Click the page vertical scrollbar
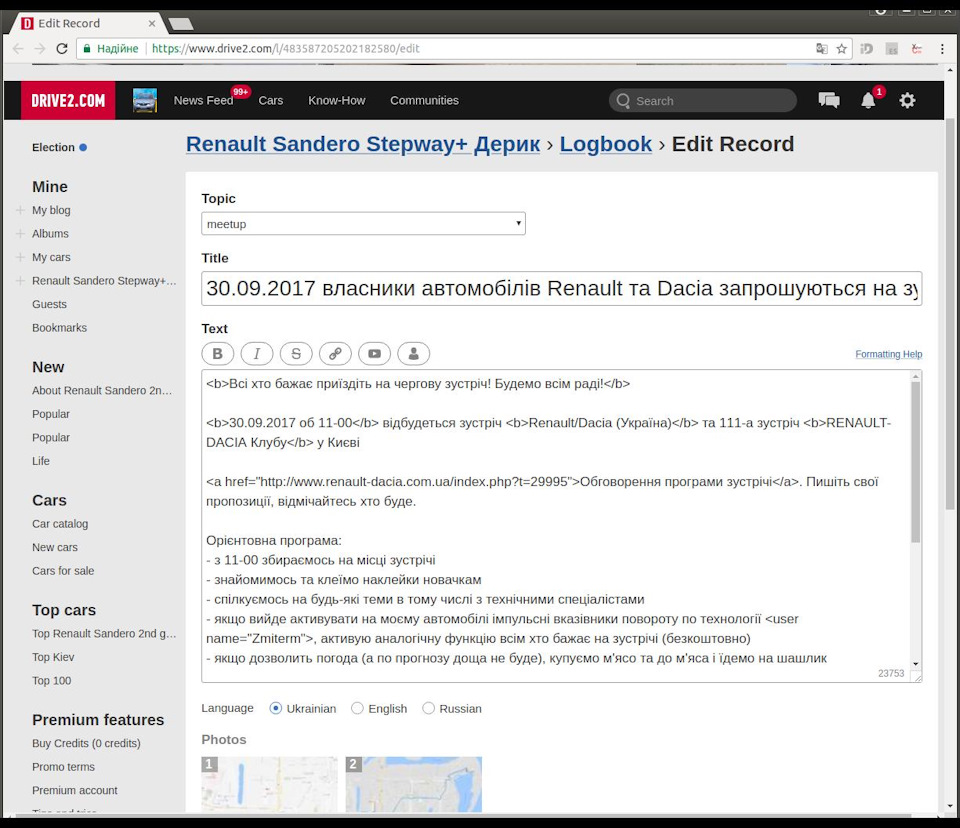This screenshot has height=828, width=960. click(x=950, y=312)
